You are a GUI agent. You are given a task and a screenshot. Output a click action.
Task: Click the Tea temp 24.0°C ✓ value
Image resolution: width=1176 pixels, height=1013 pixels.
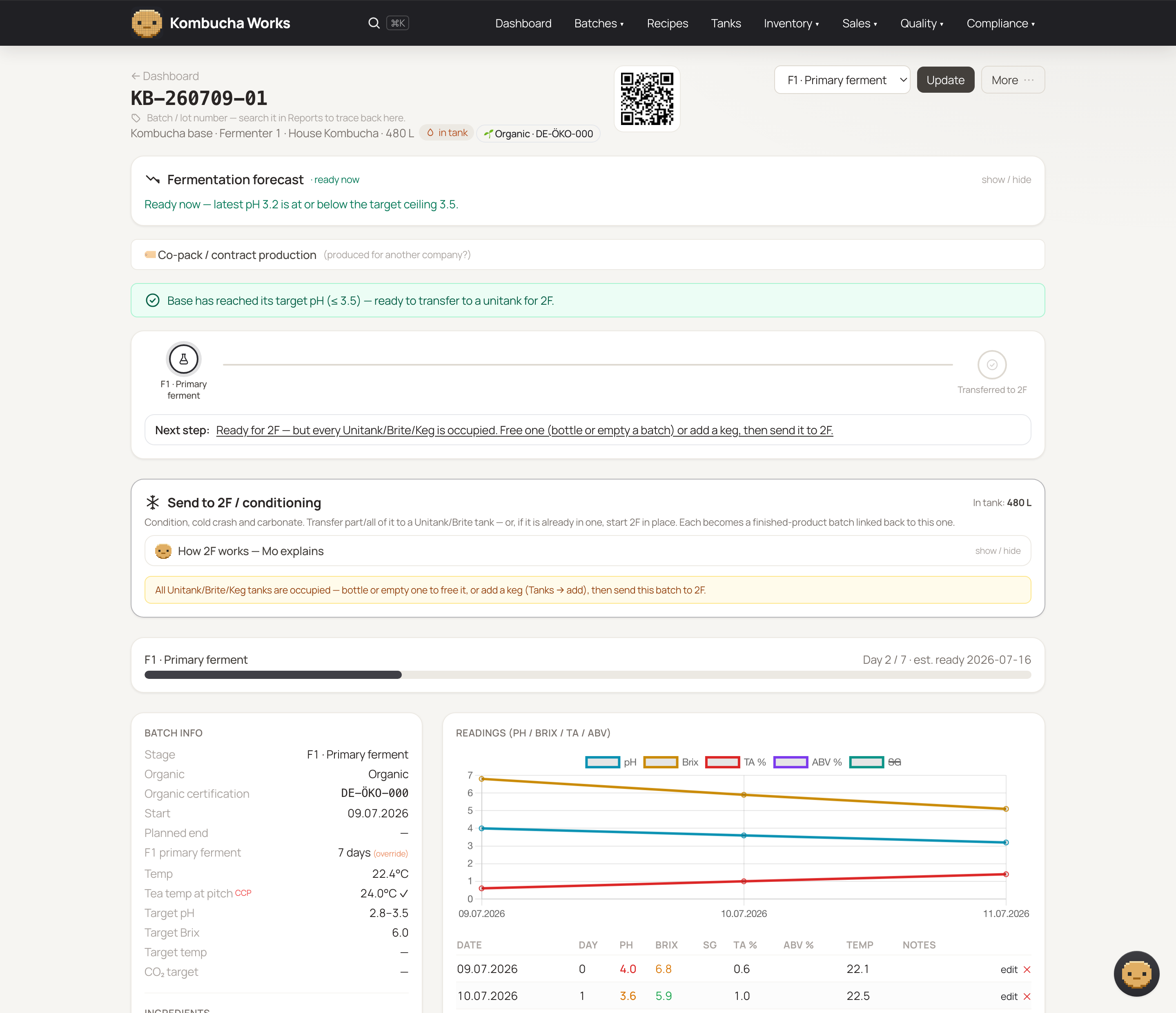[x=384, y=893]
